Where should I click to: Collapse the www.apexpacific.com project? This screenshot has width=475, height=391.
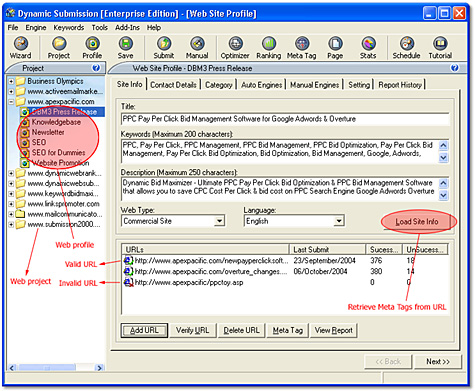[x=11, y=102]
